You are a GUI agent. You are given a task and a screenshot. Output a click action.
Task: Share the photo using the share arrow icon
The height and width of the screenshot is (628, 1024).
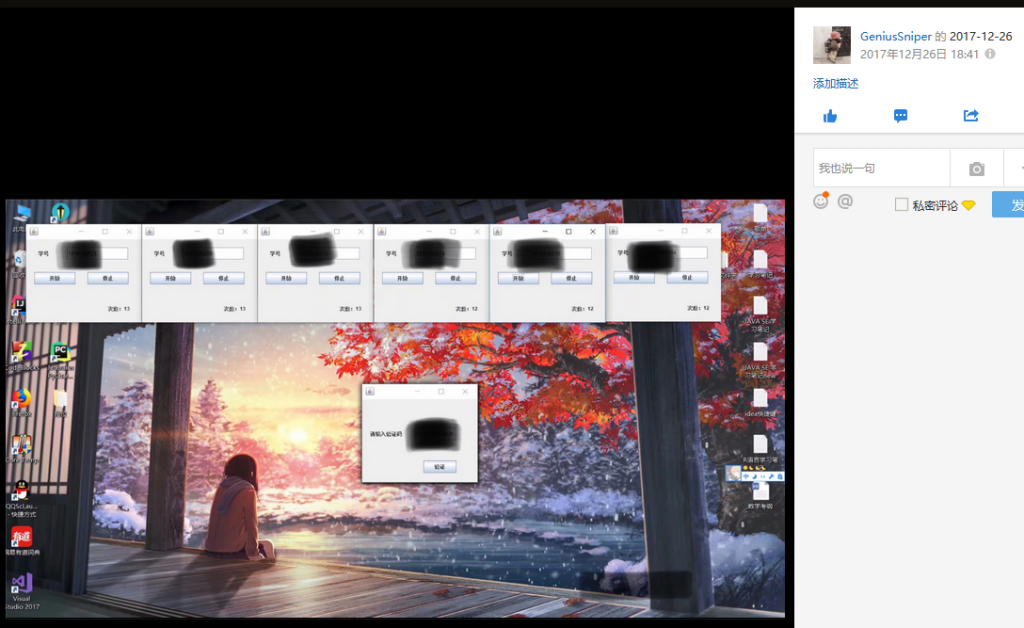(x=971, y=116)
